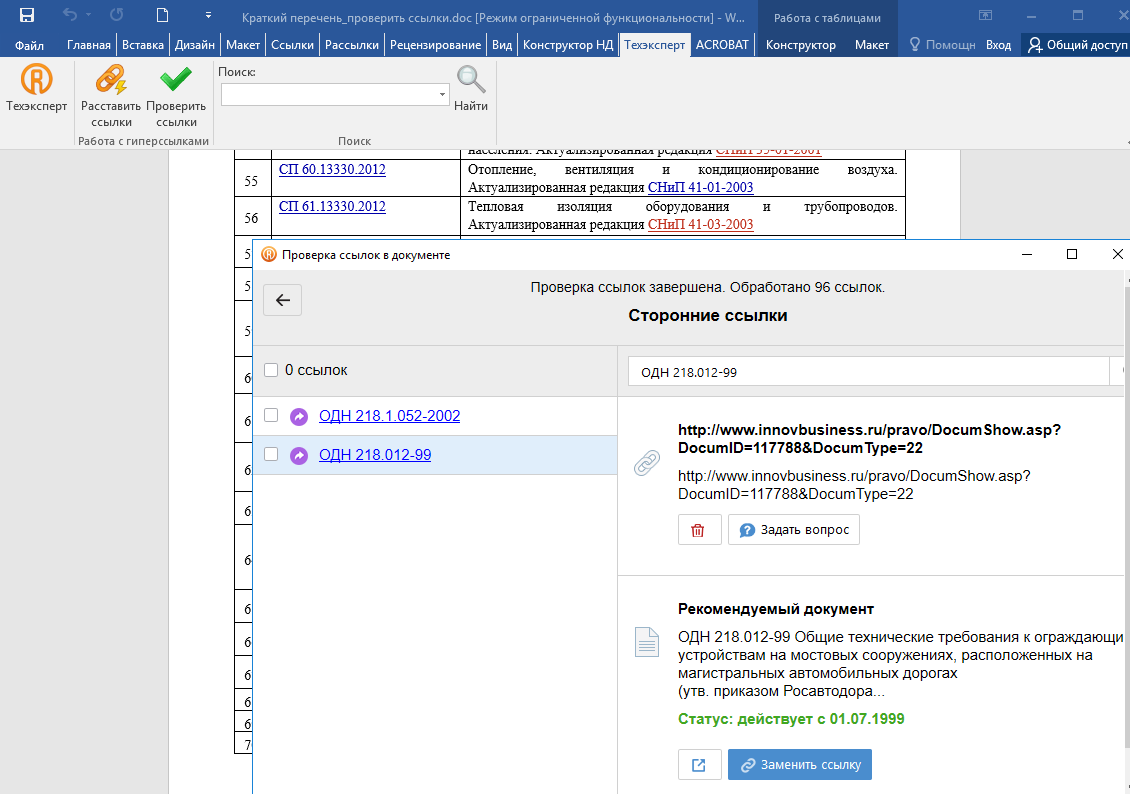Click the ОДН 218.012-99 search field
Viewport: 1130px width, 794px height.
point(868,372)
